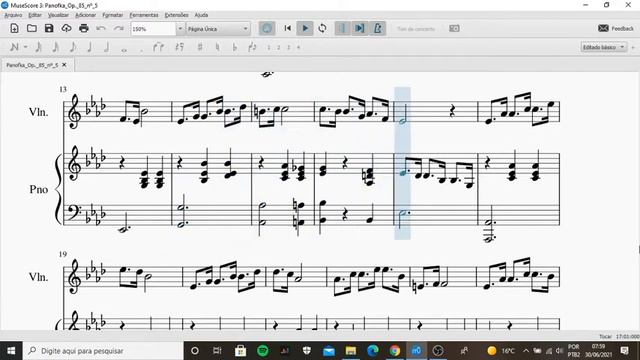Click the Play button in toolbar
The width and height of the screenshot is (640, 360).
coord(305,28)
